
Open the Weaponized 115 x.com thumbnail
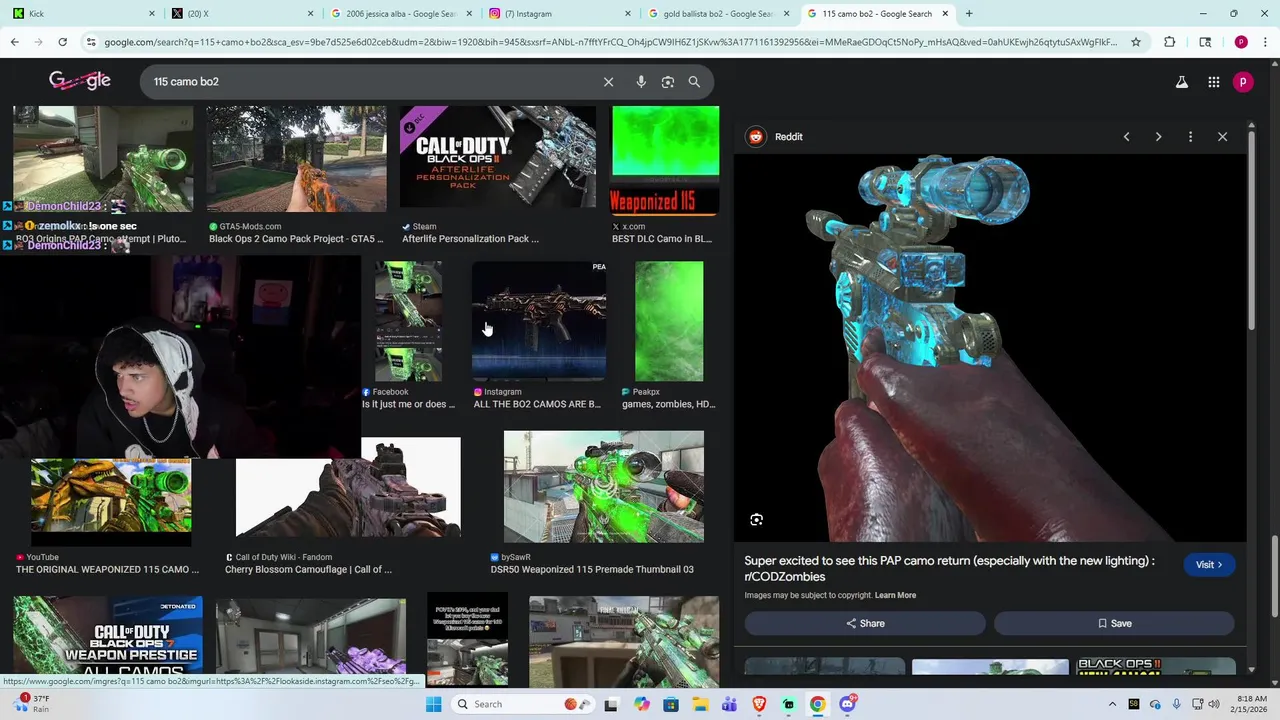click(665, 160)
